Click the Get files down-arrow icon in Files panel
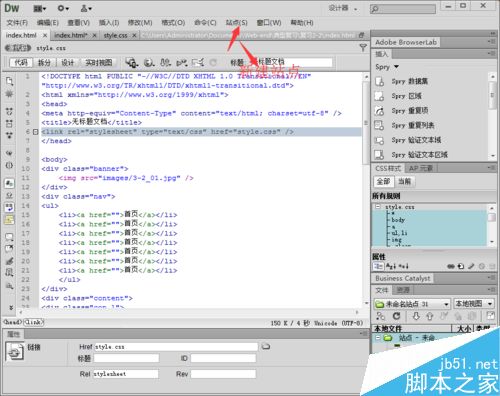This screenshot has height=396, width=500. coord(416,316)
